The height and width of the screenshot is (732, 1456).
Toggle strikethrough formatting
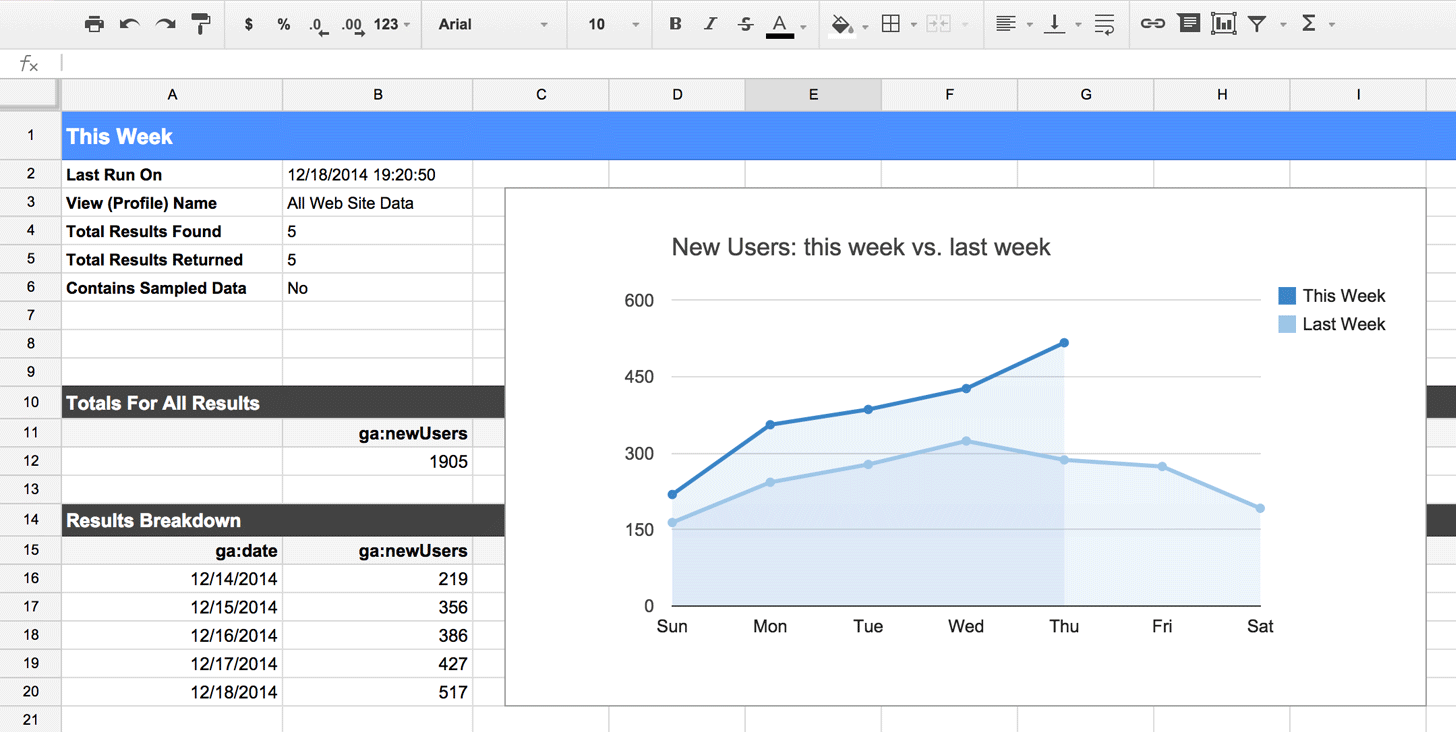pos(745,23)
